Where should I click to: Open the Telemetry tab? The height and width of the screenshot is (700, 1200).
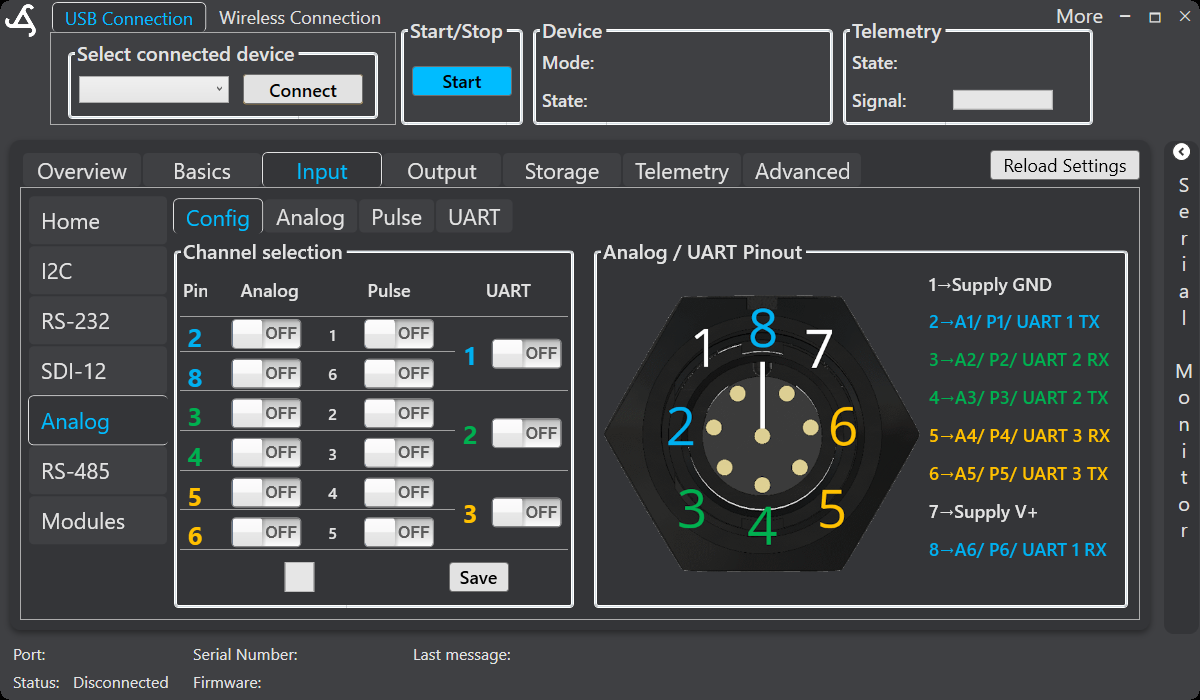click(x=682, y=171)
